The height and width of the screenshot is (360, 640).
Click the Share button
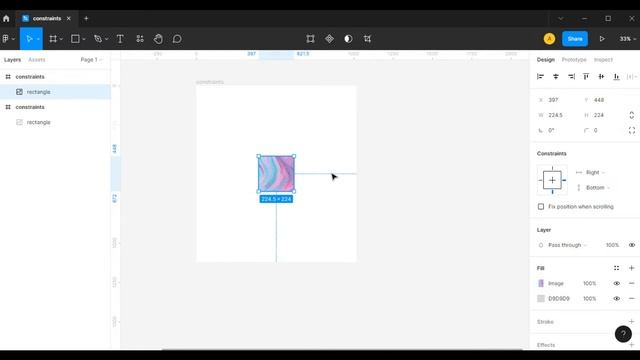pos(575,39)
